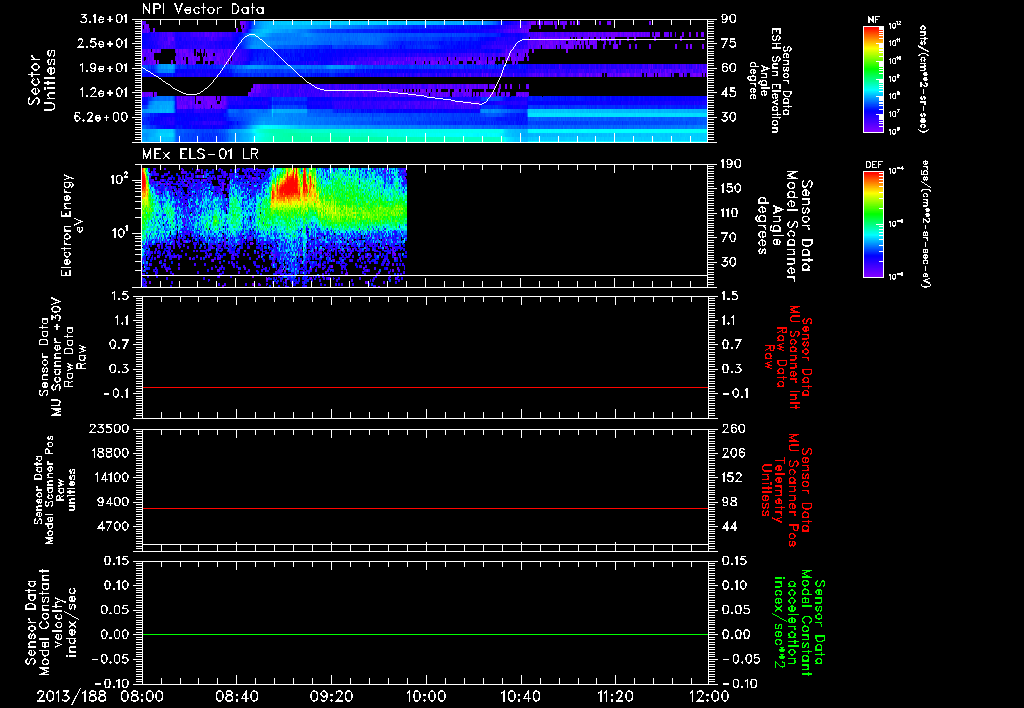The height and width of the screenshot is (708, 1024).
Task: Click the 75 degree elevation tick label
Action: (729, 43)
